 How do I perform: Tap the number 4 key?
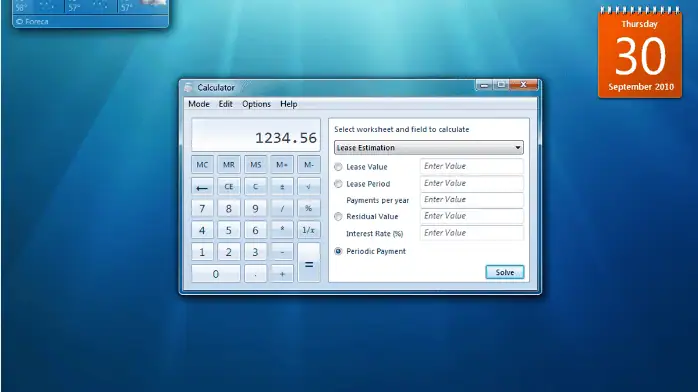202,230
